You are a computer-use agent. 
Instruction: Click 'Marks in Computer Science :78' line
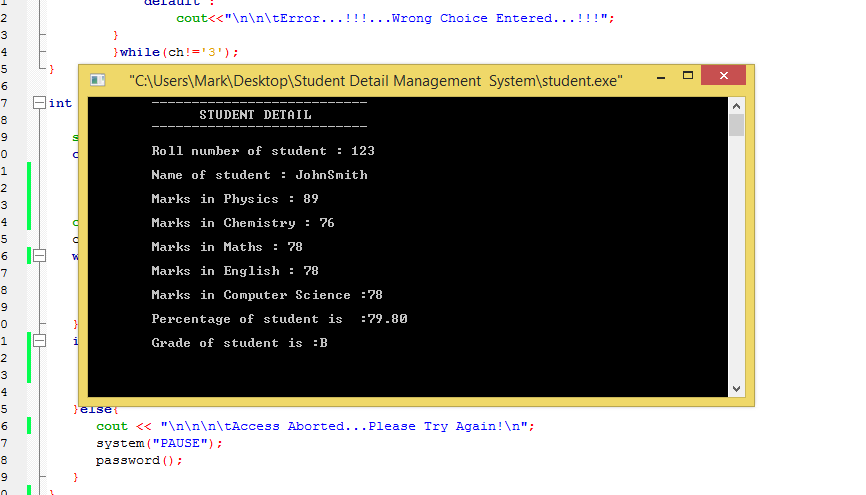[267, 295]
